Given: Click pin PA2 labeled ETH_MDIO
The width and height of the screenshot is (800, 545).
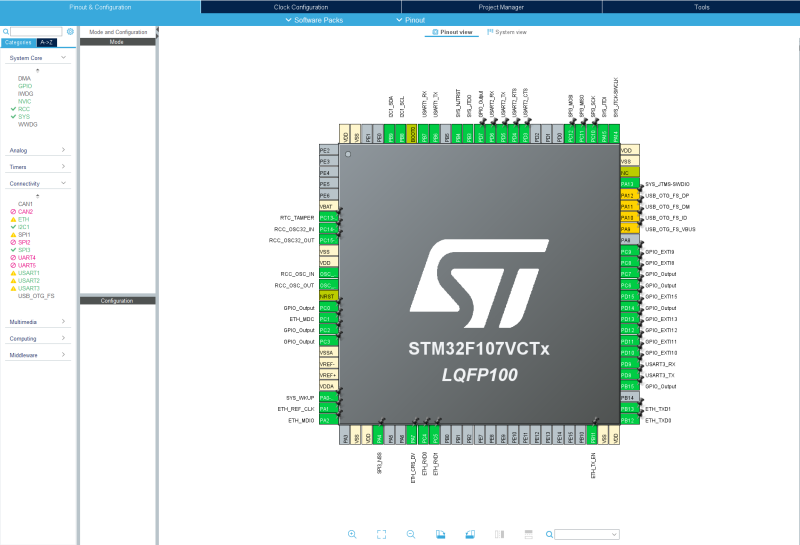Looking at the screenshot, I should [x=329, y=420].
